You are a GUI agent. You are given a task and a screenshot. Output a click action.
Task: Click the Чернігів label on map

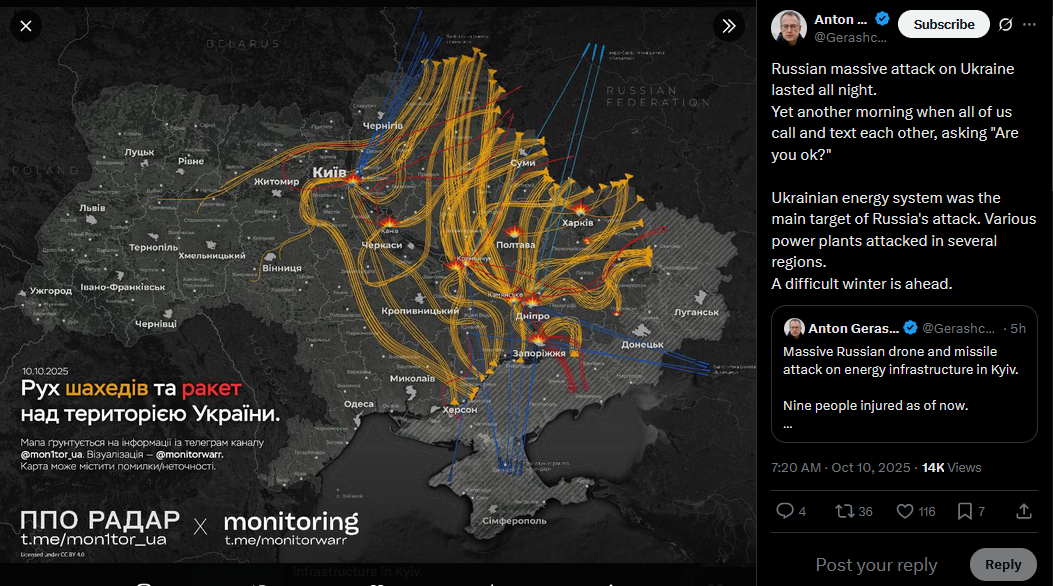pyautogui.click(x=383, y=126)
